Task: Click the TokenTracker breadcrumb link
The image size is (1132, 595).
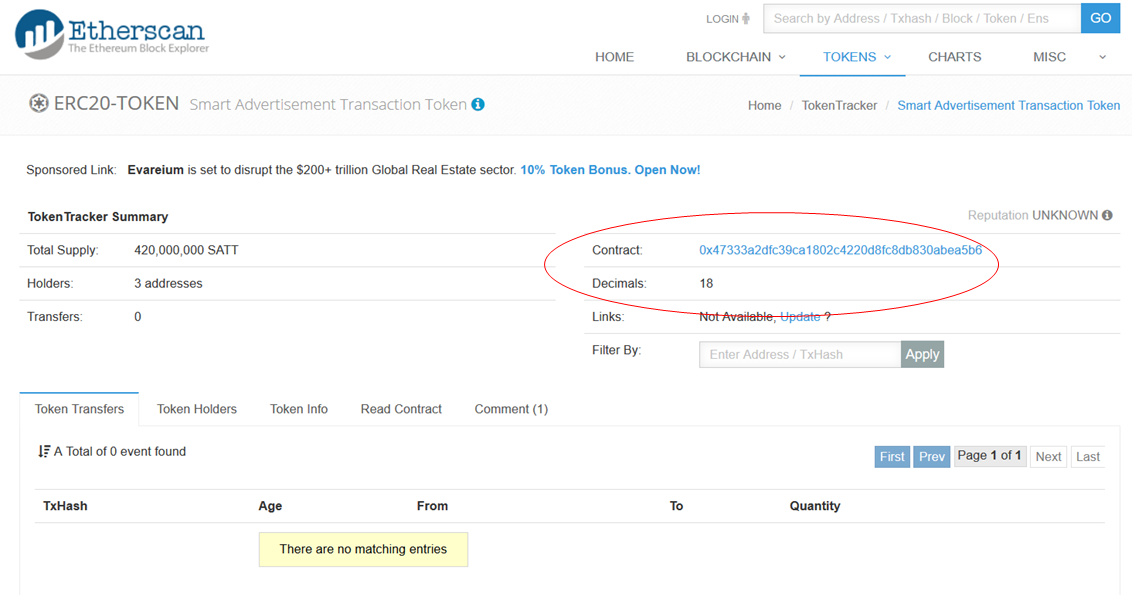Action: (839, 106)
